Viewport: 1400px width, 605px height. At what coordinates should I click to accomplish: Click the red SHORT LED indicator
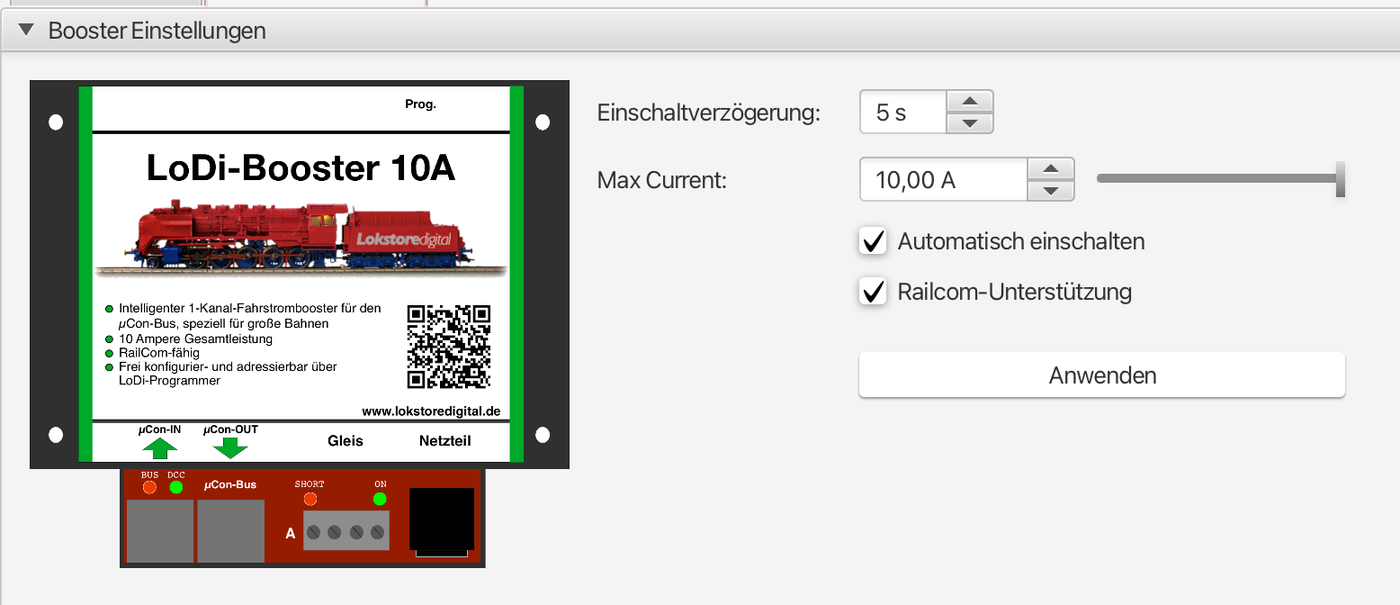pyautogui.click(x=310, y=498)
